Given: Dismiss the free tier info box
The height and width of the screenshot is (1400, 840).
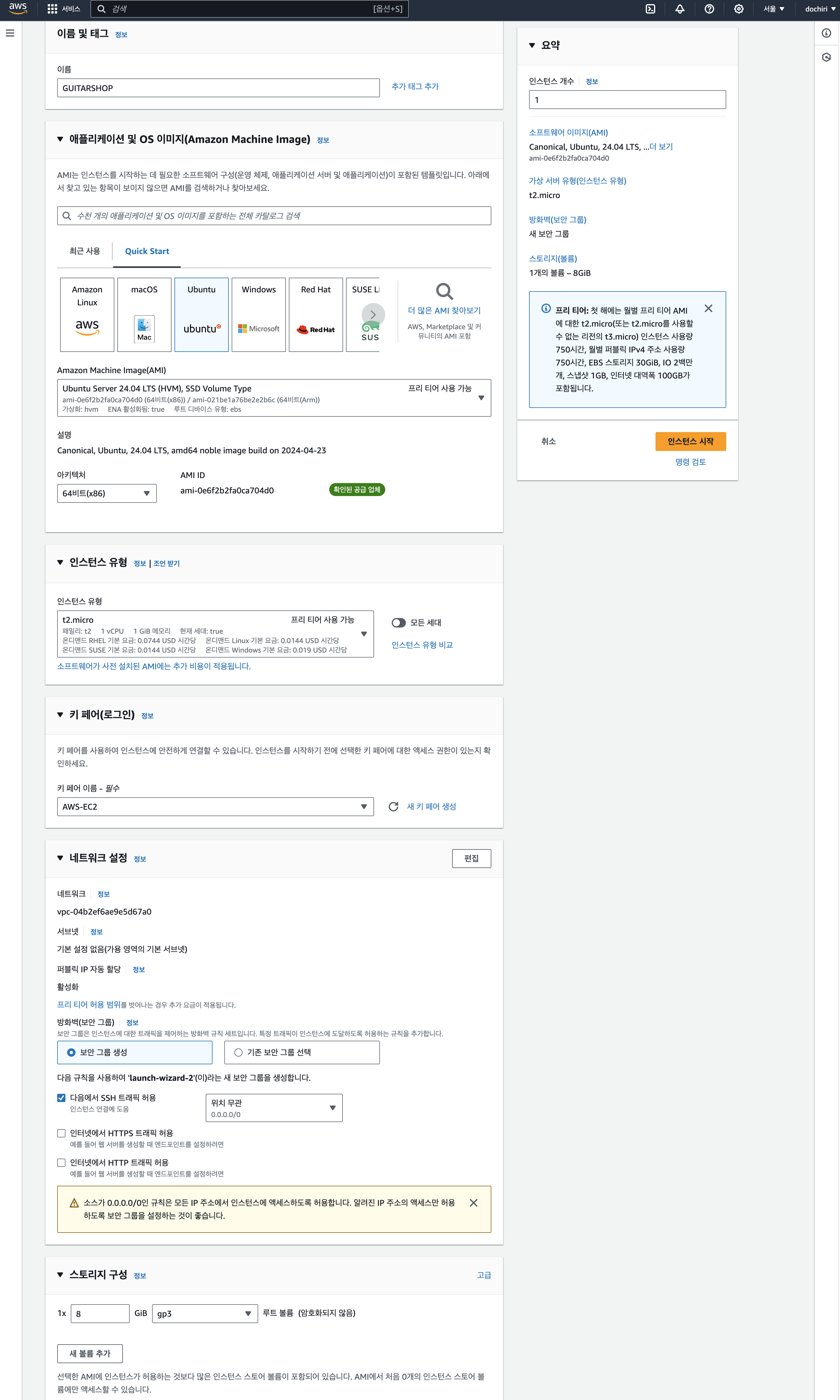Looking at the screenshot, I should [708, 308].
